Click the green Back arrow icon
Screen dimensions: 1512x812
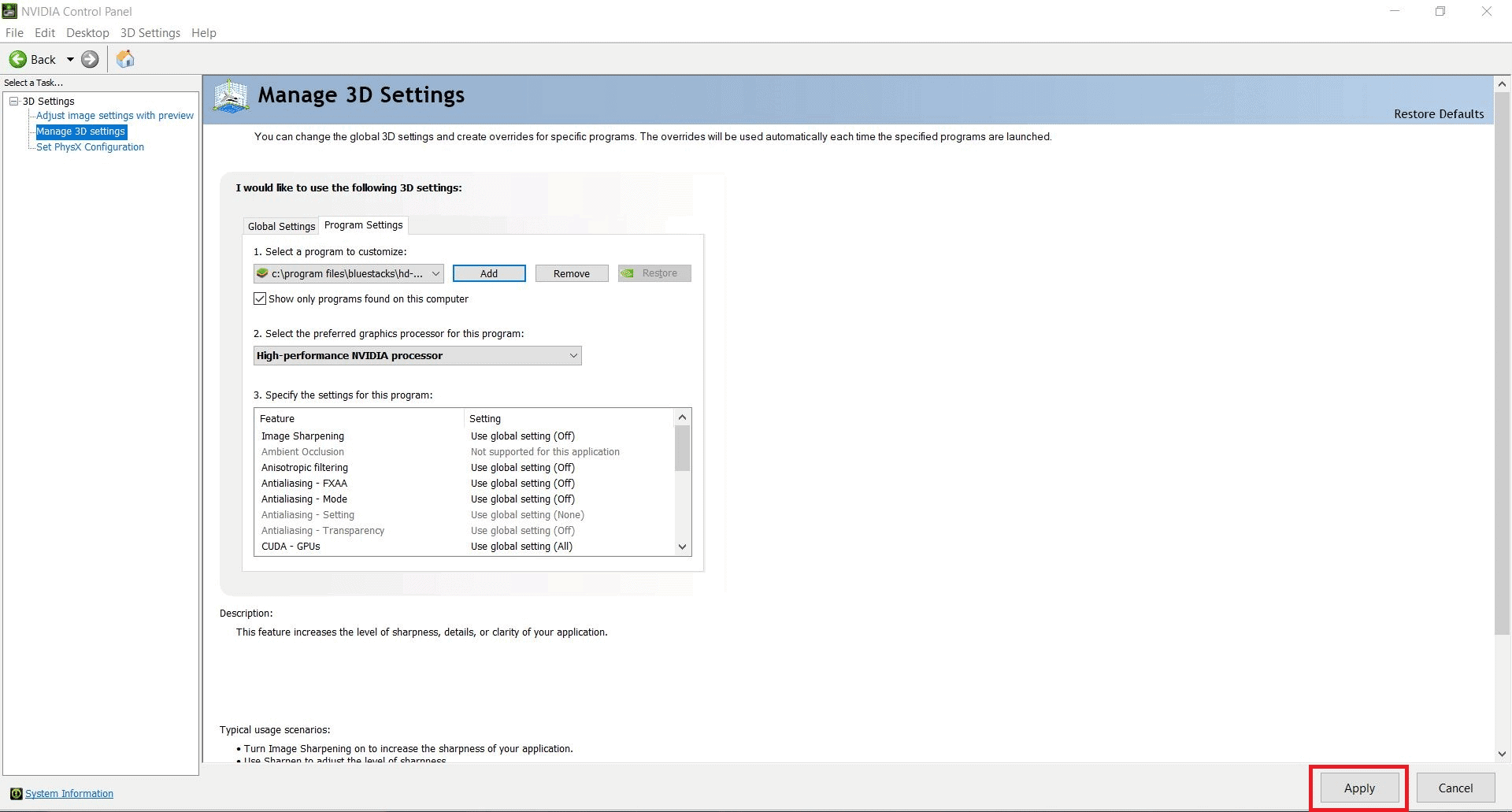(x=17, y=59)
